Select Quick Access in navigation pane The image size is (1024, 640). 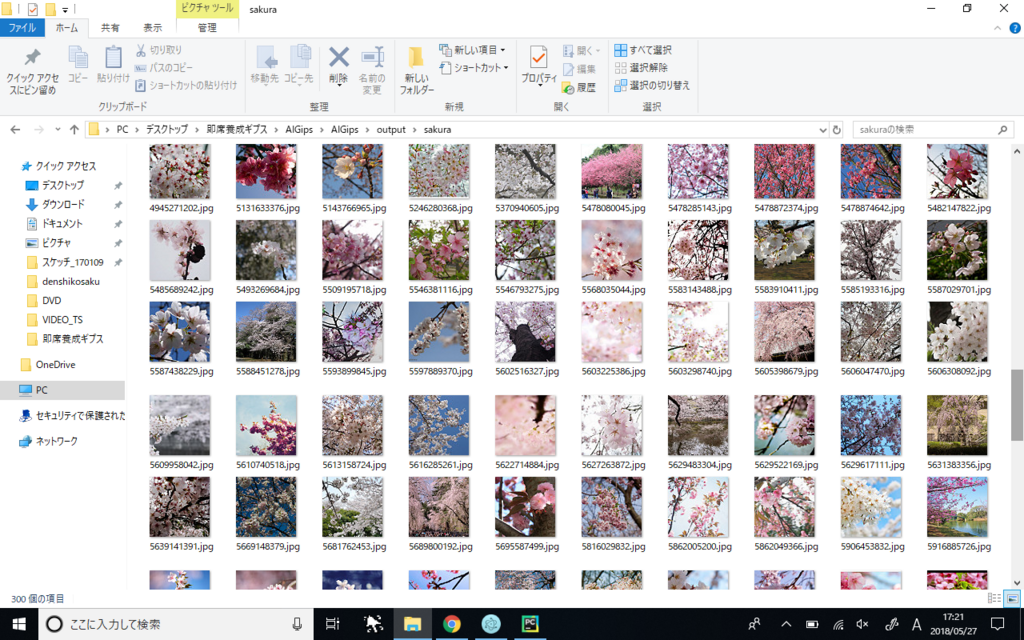(65, 166)
